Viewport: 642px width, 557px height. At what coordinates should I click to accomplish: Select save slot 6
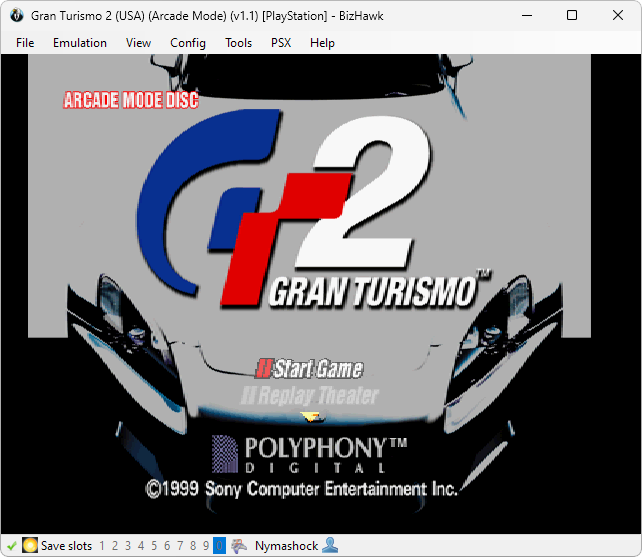click(x=167, y=546)
